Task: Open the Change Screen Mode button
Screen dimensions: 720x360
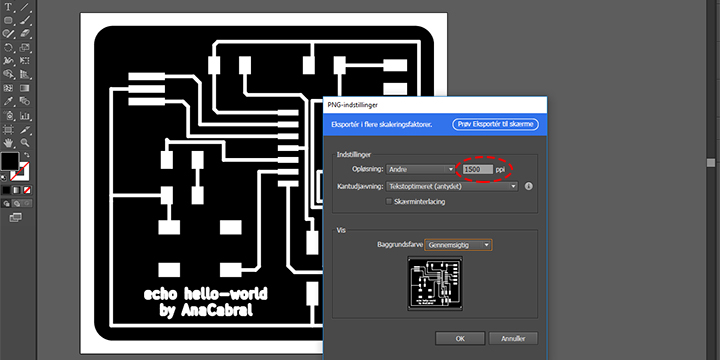Action: [16, 217]
